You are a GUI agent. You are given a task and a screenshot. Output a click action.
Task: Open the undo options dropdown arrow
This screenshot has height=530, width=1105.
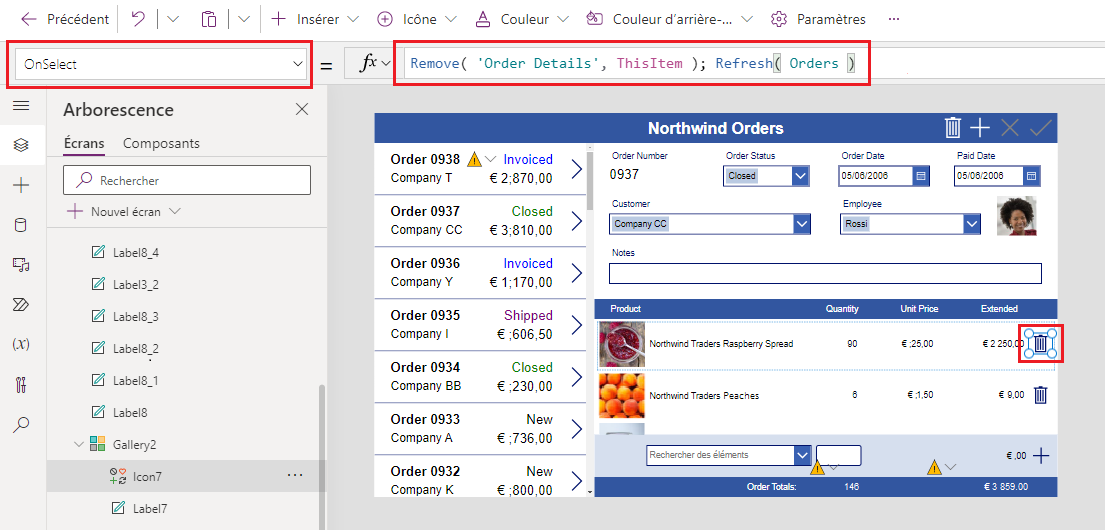point(173,20)
